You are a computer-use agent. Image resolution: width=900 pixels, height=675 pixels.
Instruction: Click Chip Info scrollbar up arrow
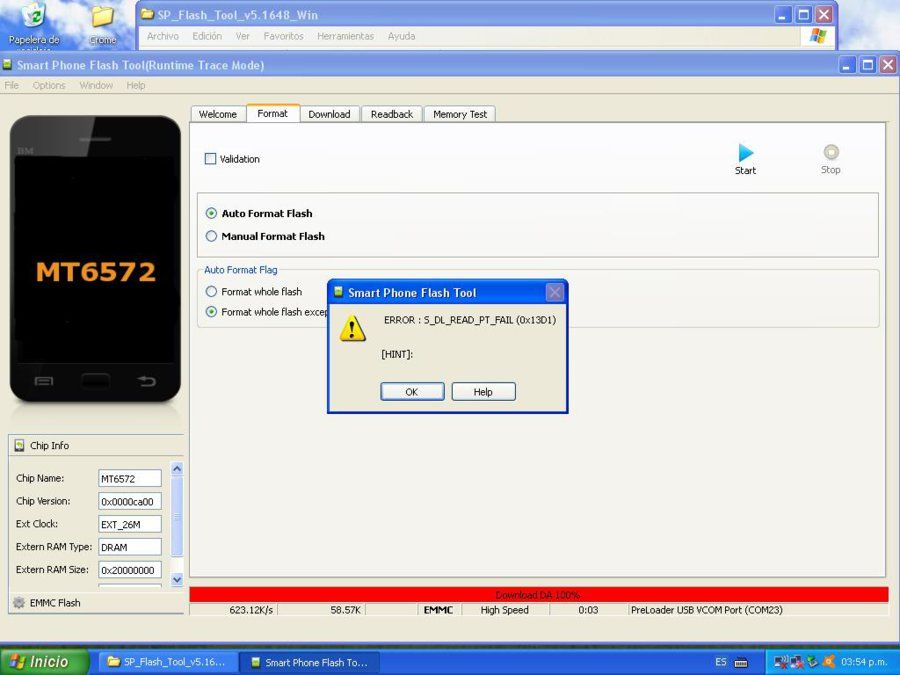point(177,469)
